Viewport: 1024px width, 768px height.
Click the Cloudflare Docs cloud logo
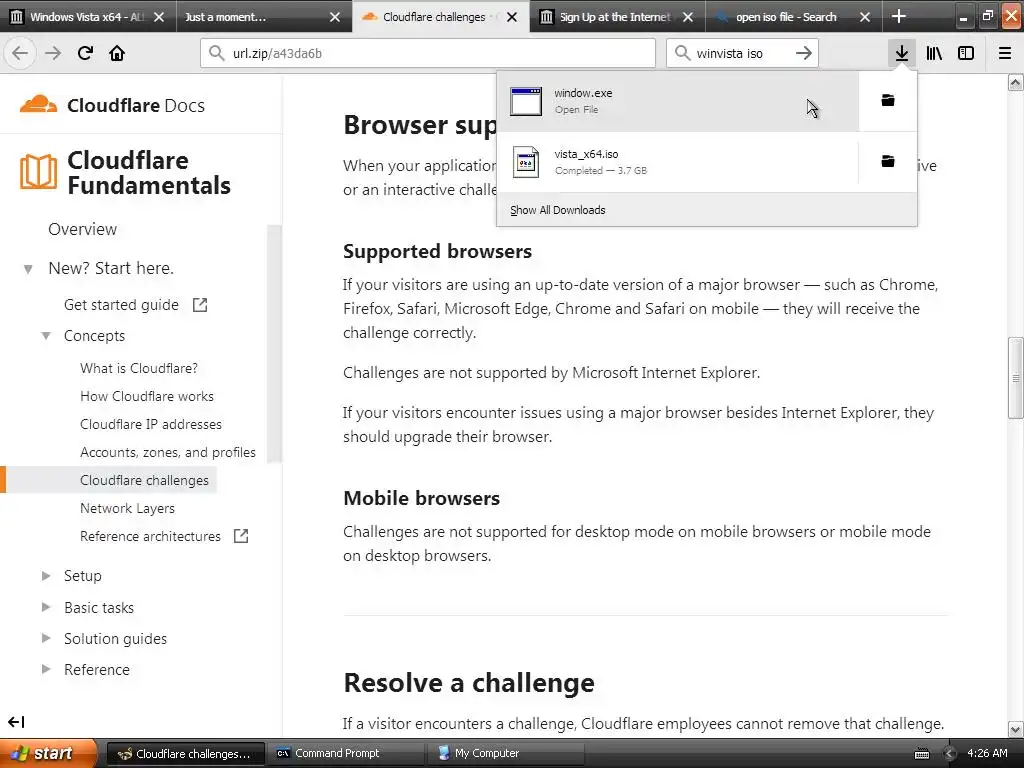point(38,104)
